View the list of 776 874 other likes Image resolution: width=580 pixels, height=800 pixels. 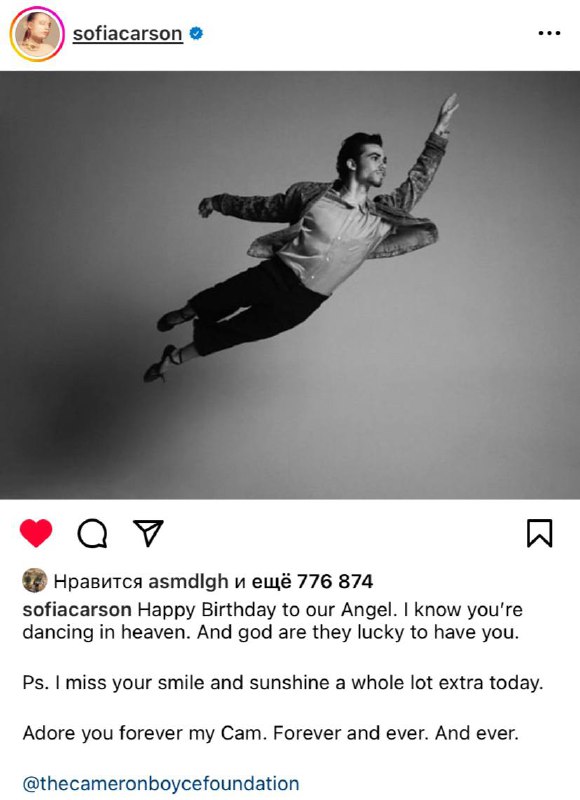(x=313, y=582)
